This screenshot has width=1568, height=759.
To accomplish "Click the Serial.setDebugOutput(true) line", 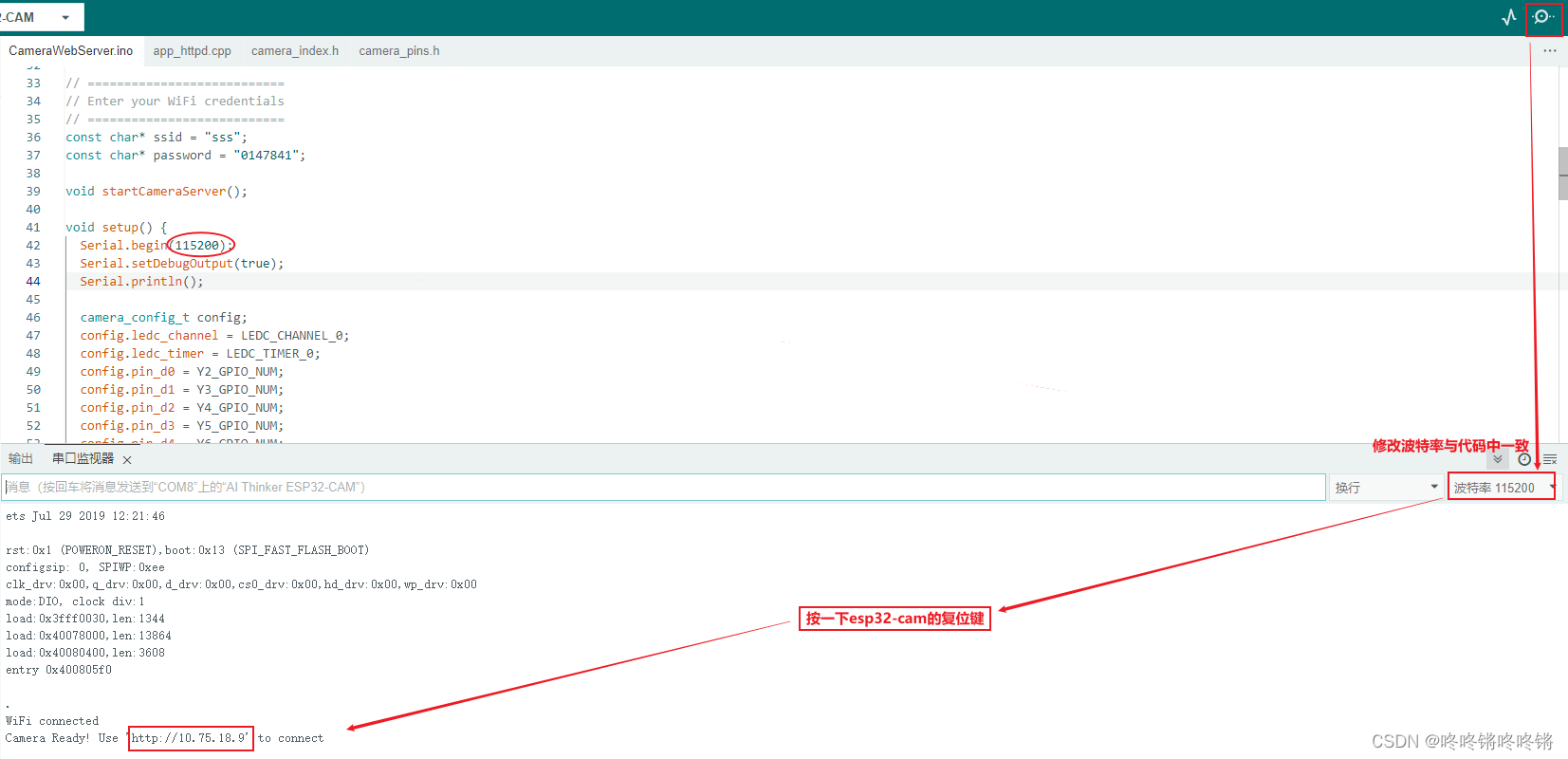I will [182, 264].
